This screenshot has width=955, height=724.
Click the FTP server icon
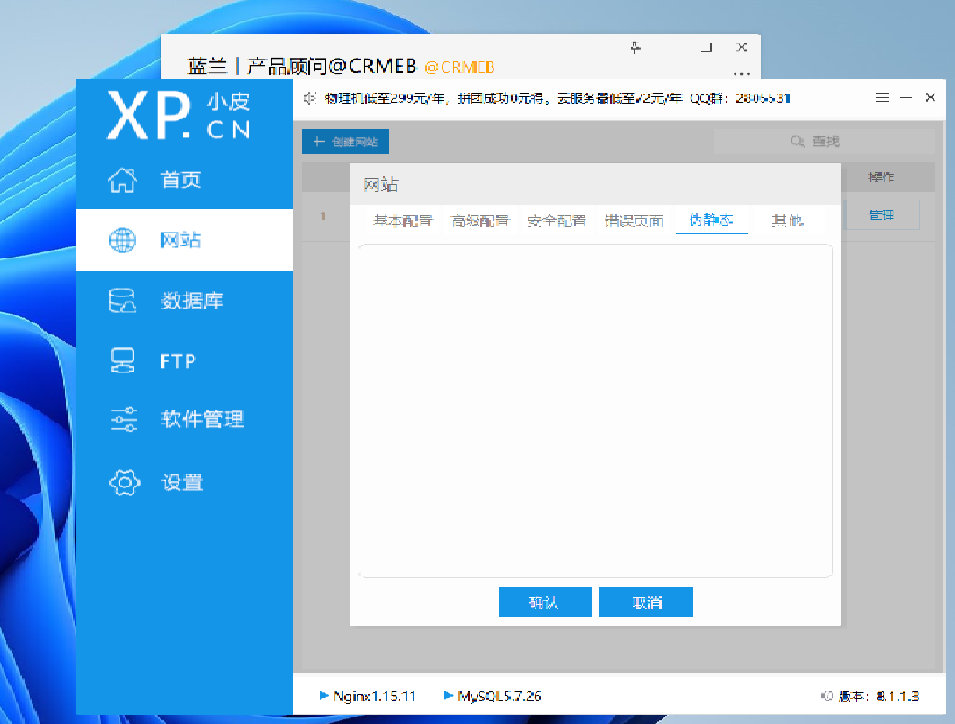tap(122, 360)
